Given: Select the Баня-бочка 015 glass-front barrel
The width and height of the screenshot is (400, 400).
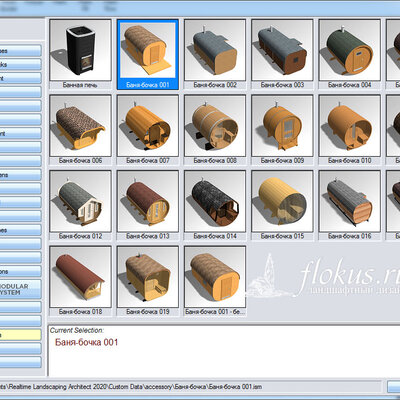Looking at the screenshot, I should 282,205.
